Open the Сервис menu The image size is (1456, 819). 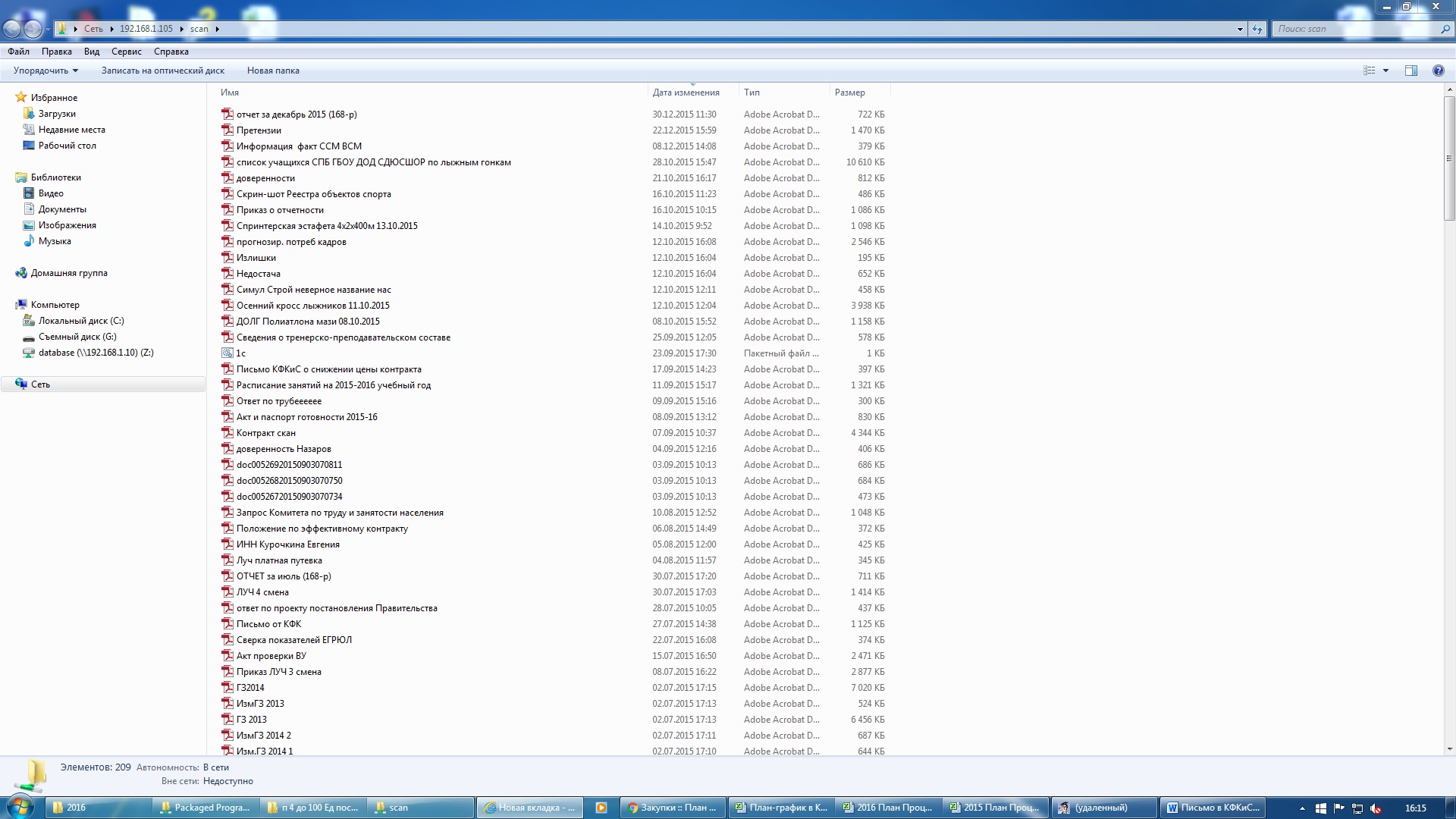point(126,52)
